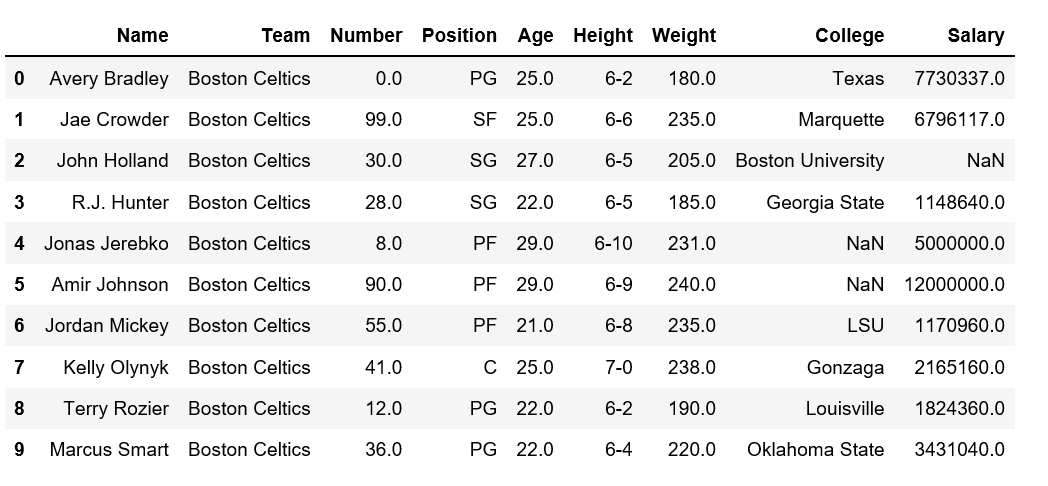This screenshot has width=1048, height=486.
Task: Select the Georgia State college cell
Action: 825,202
